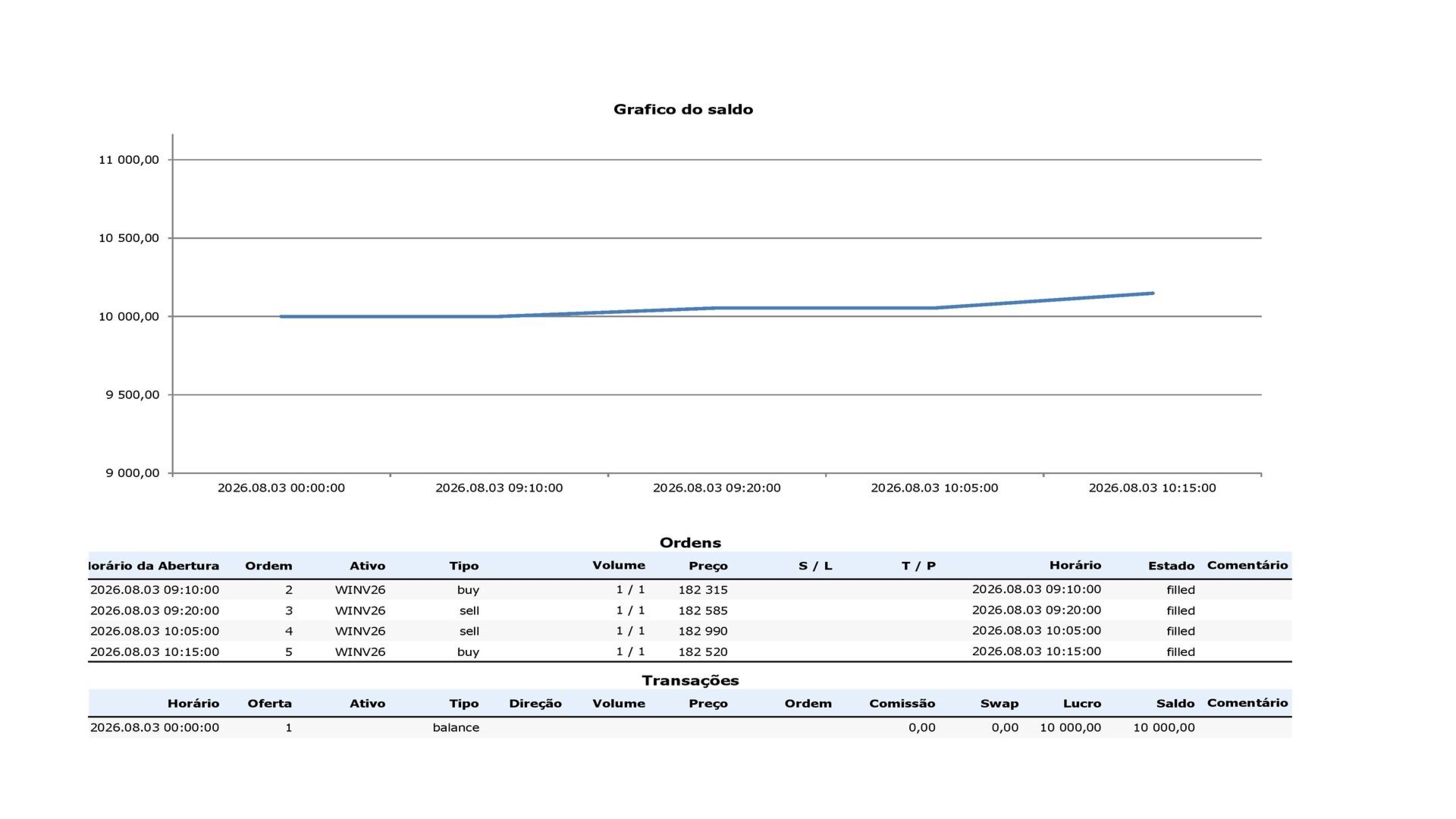
Task: Select order 2 buy row at 182 315
Action: (x=690, y=590)
